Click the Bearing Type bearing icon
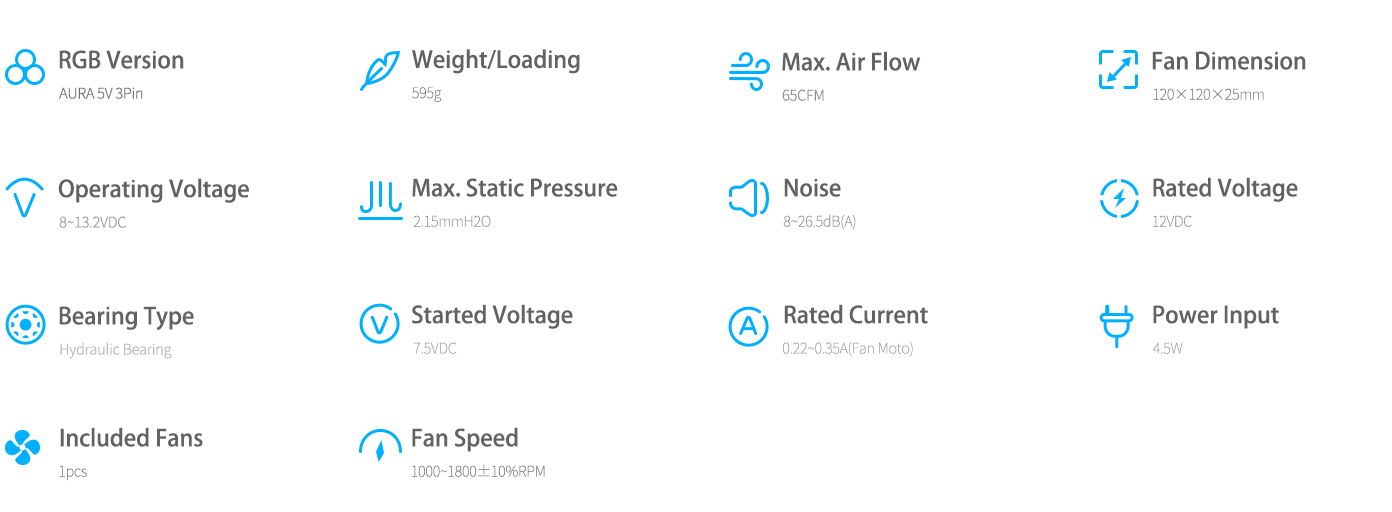The height and width of the screenshot is (512, 1392). point(25,325)
